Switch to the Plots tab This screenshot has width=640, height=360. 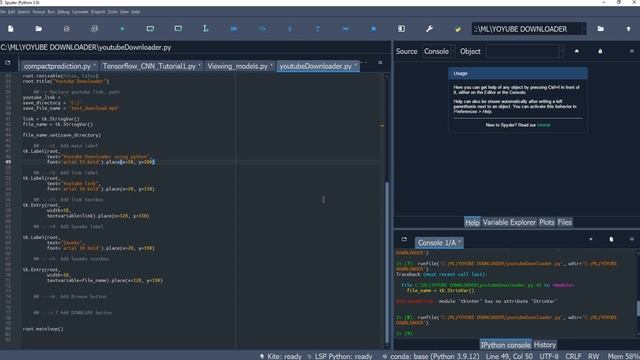pos(547,222)
